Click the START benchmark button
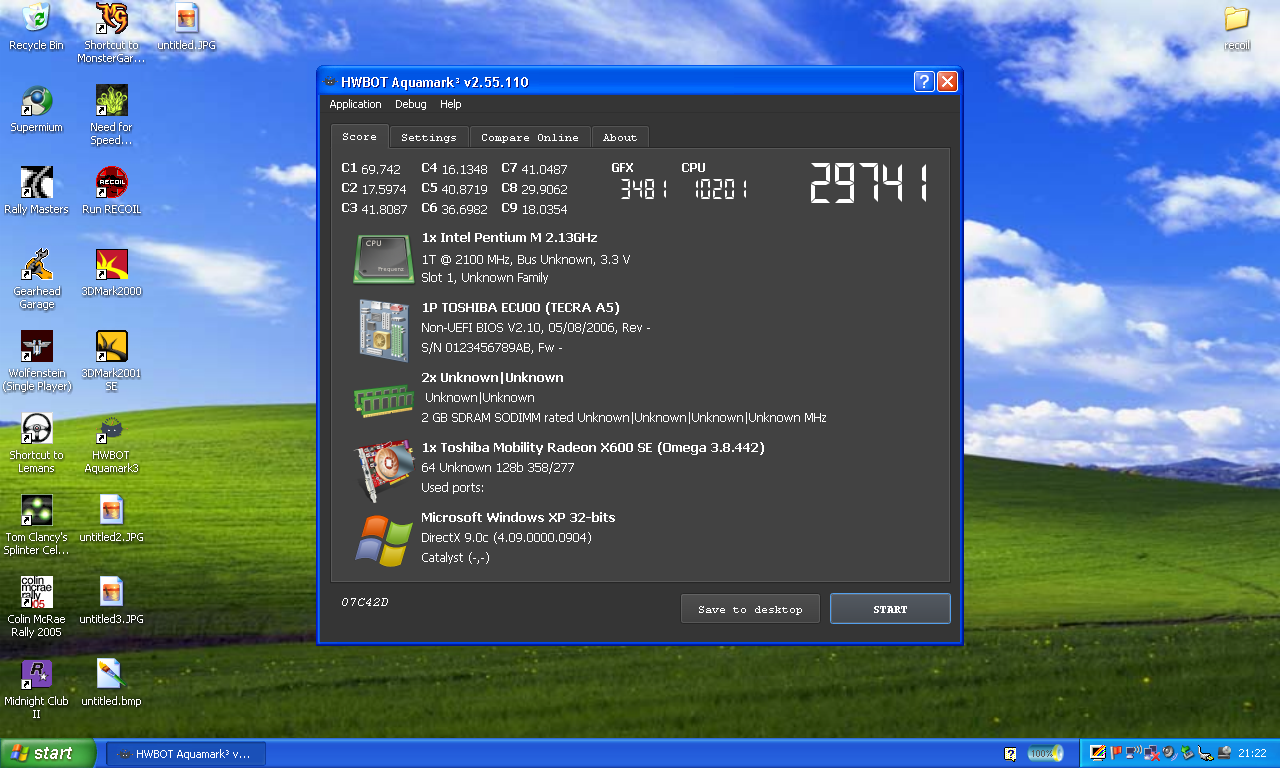The width and height of the screenshot is (1280, 768). pos(890,609)
